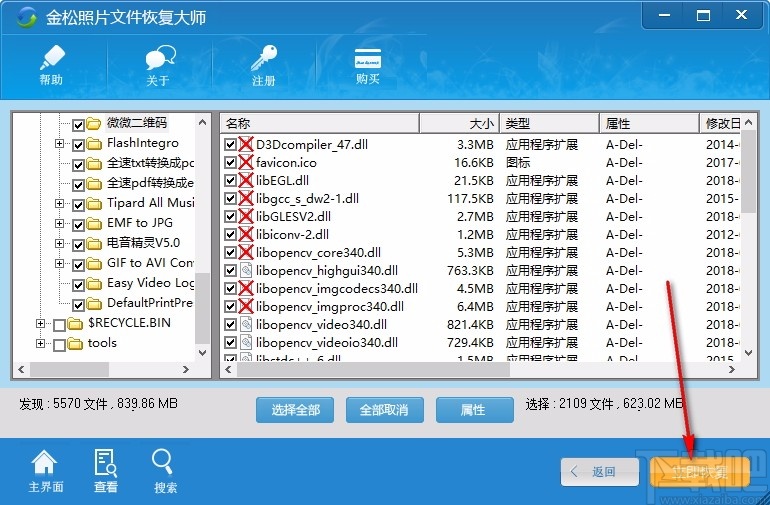
Task: Click deleted-file icon of libiconv-2.dll
Action: point(246,234)
